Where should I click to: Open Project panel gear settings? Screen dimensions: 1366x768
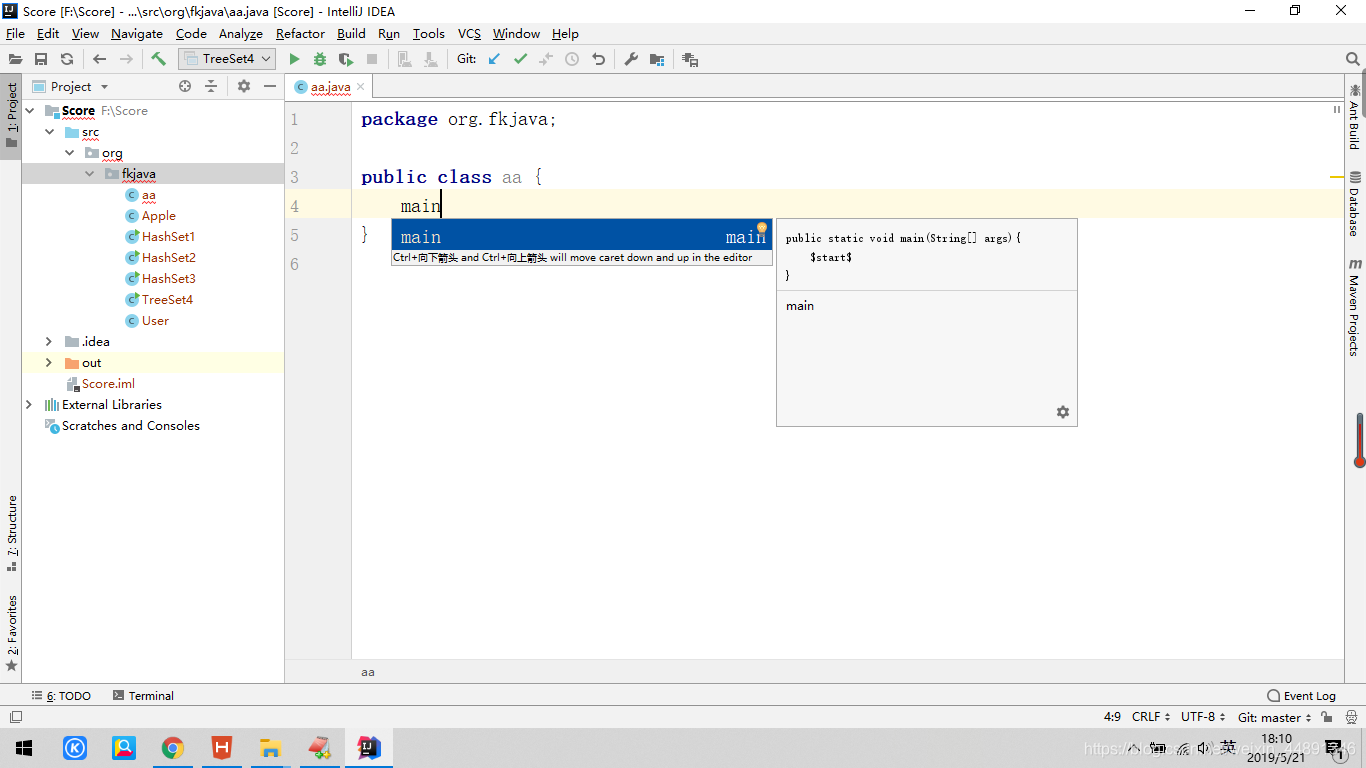tap(244, 86)
